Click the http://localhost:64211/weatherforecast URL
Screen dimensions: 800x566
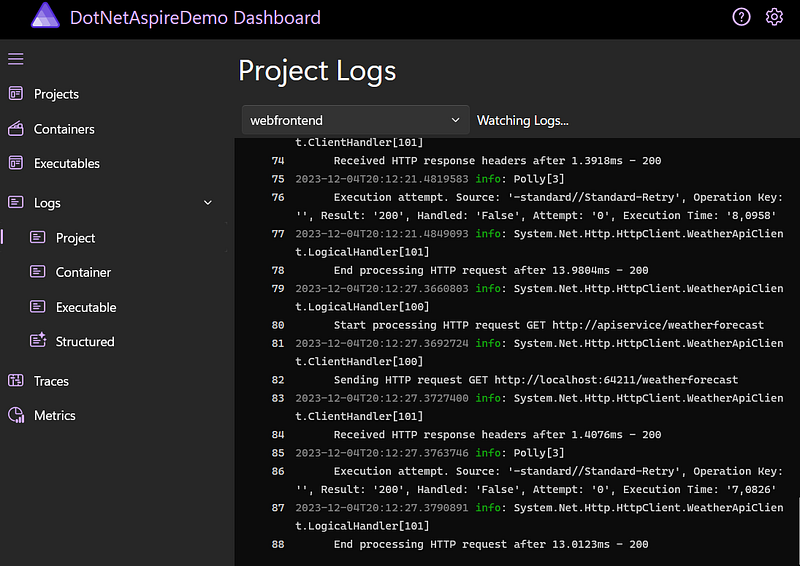[x=616, y=380]
